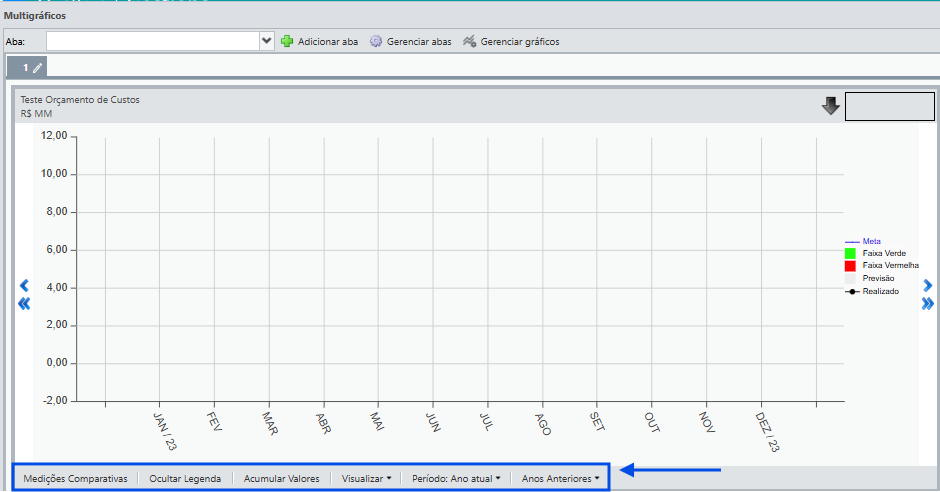Image resolution: width=940 pixels, height=492 pixels.
Task: Click the green Faixa Verde legend swatch
Action: pyautogui.click(x=850, y=254)
